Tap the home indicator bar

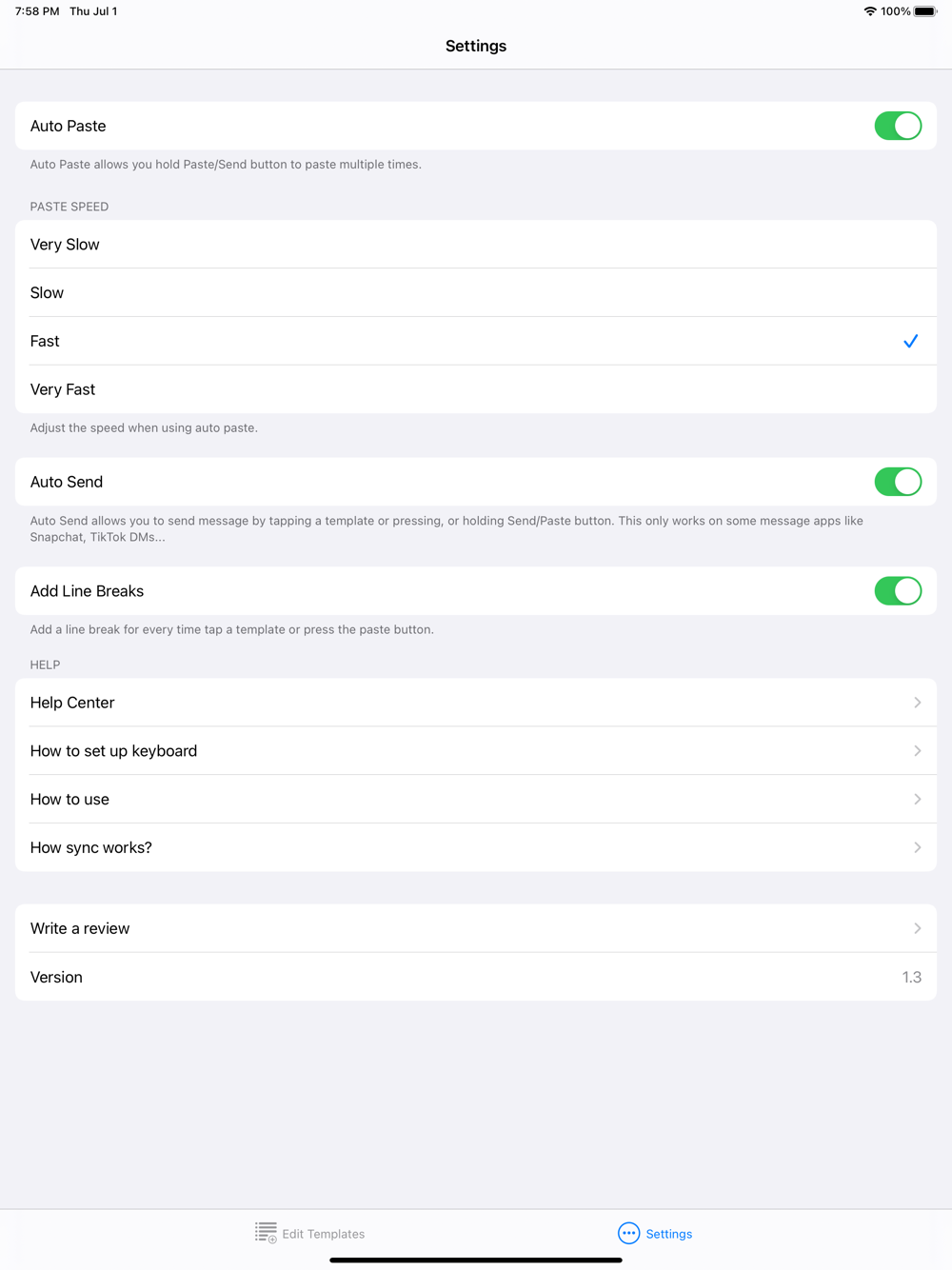(x=476, y=1260)
